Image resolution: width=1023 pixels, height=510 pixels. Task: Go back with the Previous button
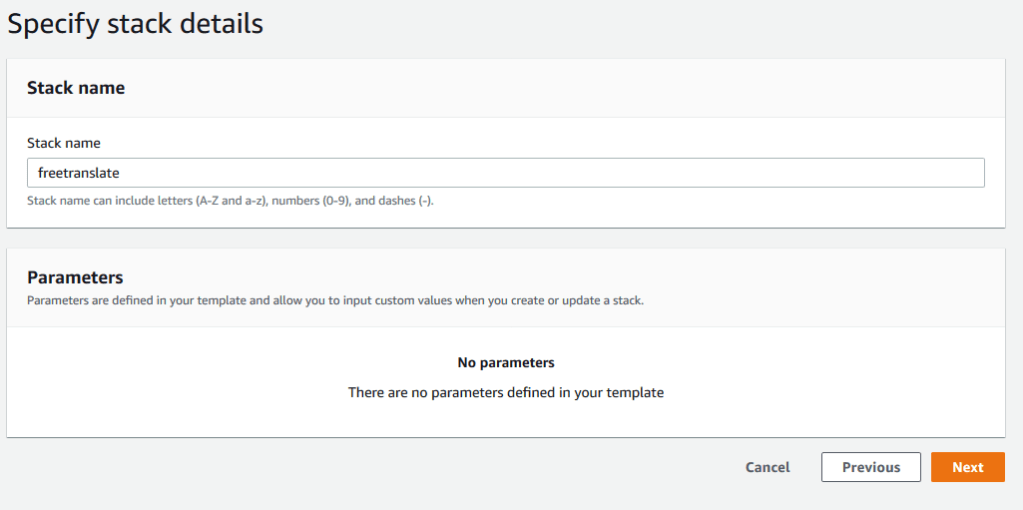[870, 467]
